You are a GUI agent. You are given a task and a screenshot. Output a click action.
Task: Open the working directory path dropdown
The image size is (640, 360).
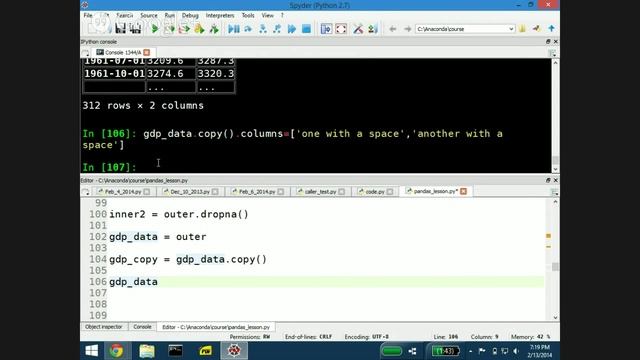[x=511, y=29]
